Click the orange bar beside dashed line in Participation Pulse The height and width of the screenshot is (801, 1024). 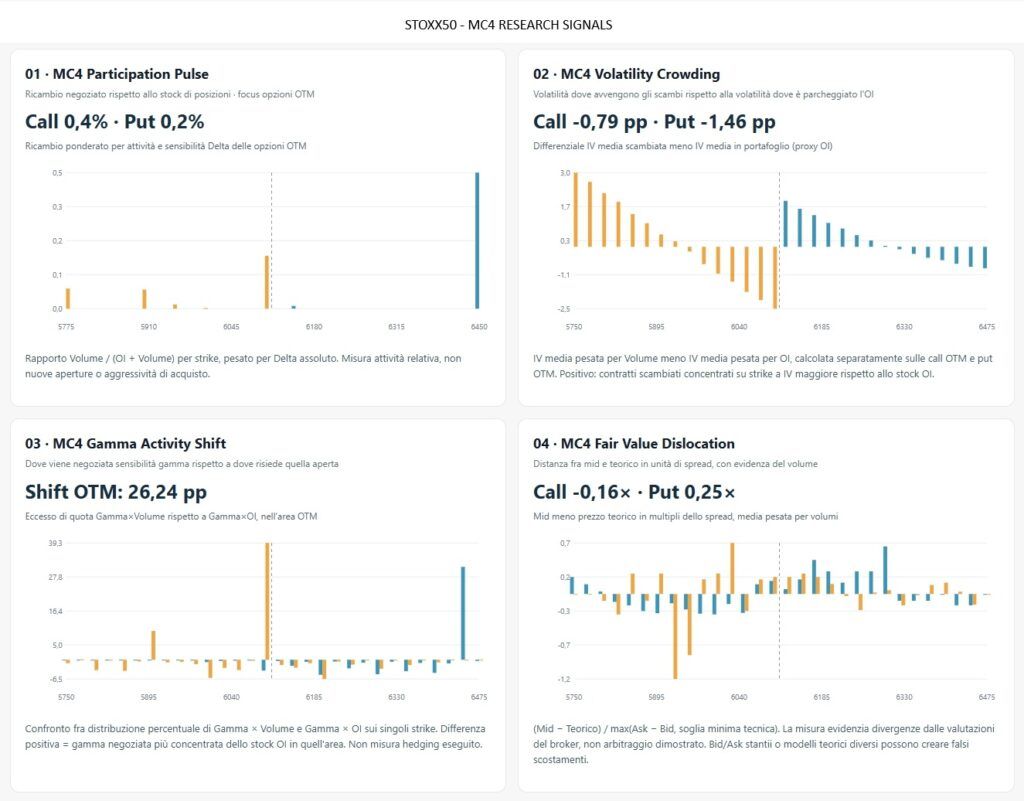click(267, 282)
